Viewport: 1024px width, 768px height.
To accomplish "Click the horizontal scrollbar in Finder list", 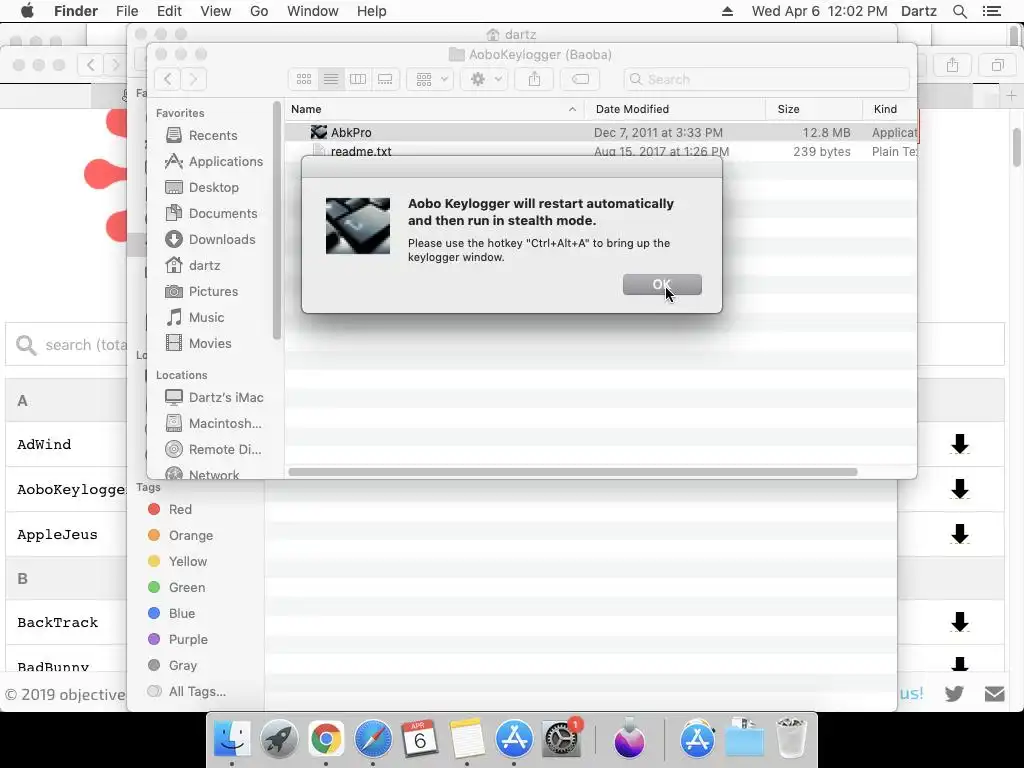I will click(x=573, y=472).
